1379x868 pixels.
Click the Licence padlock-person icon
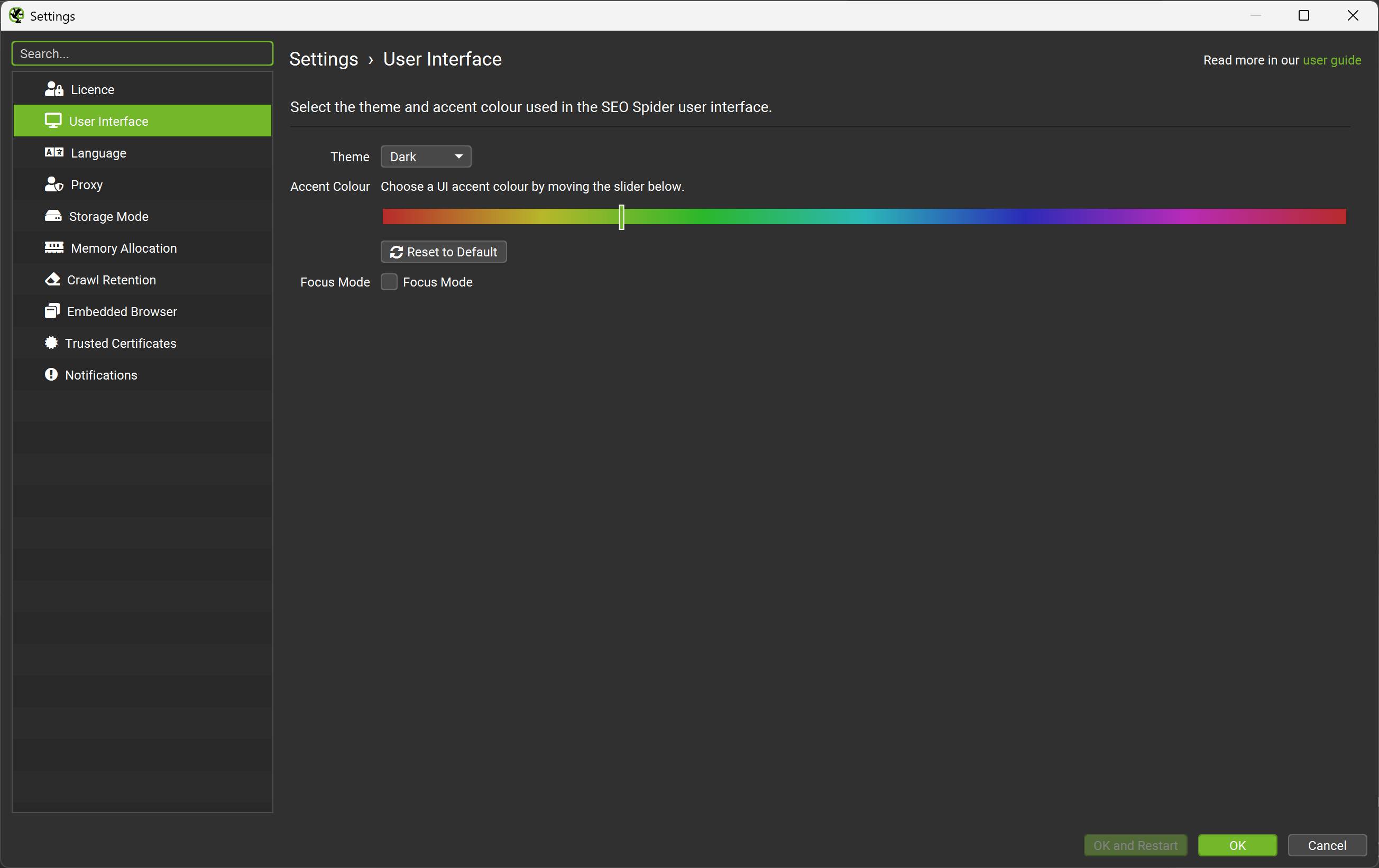(54, 89)
